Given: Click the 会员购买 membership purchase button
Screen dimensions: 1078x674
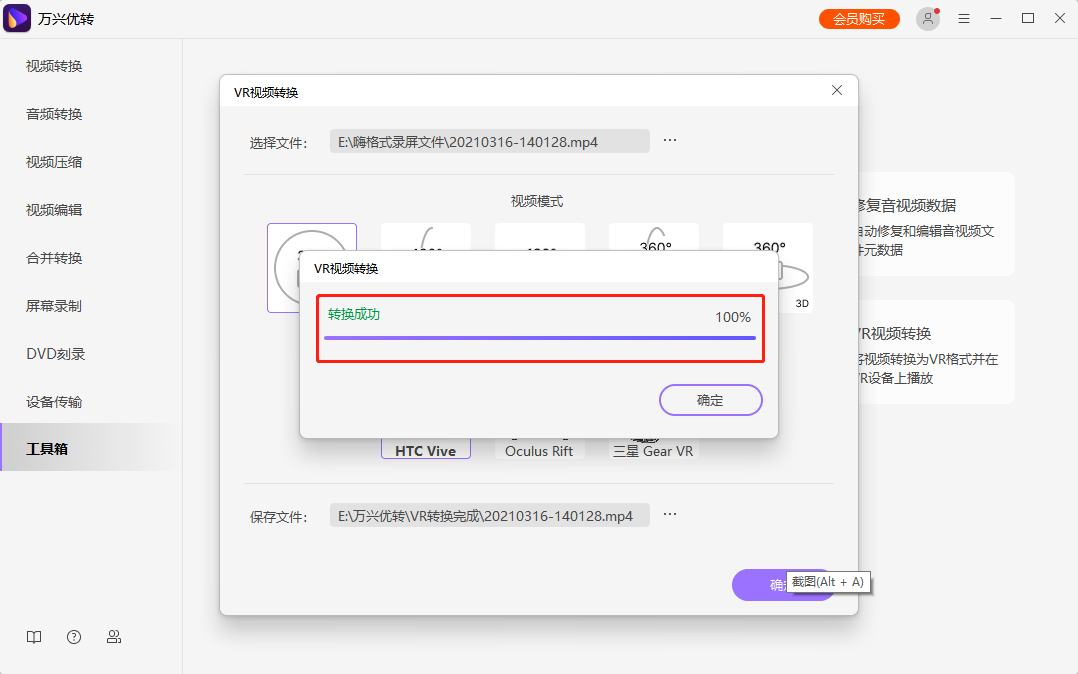Looking at the screenshot, I should 858,18.
